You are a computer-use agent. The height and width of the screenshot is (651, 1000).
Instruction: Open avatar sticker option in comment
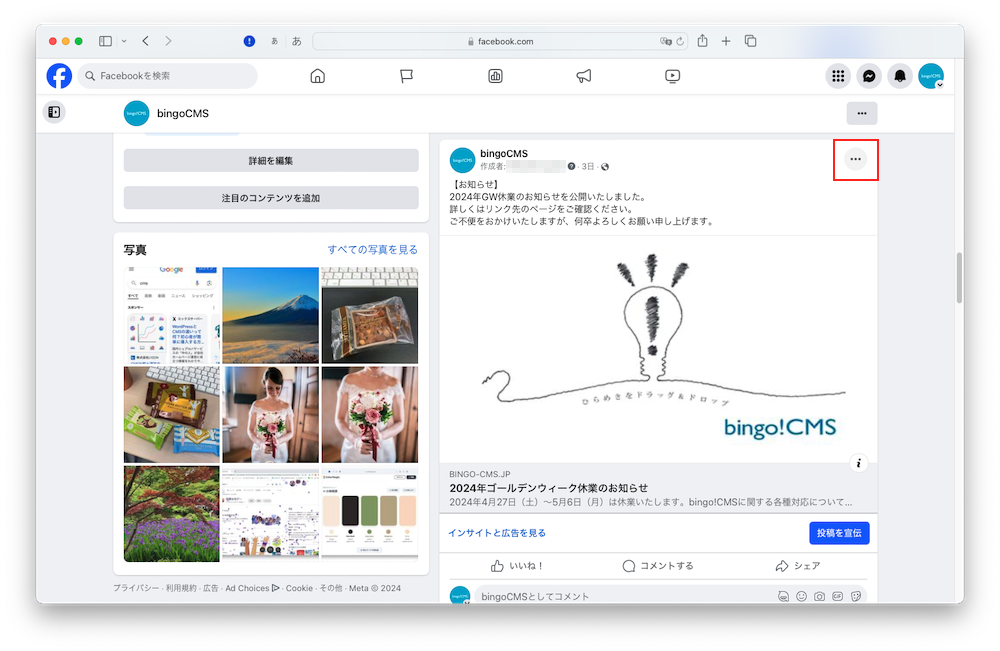coord(783,596)
